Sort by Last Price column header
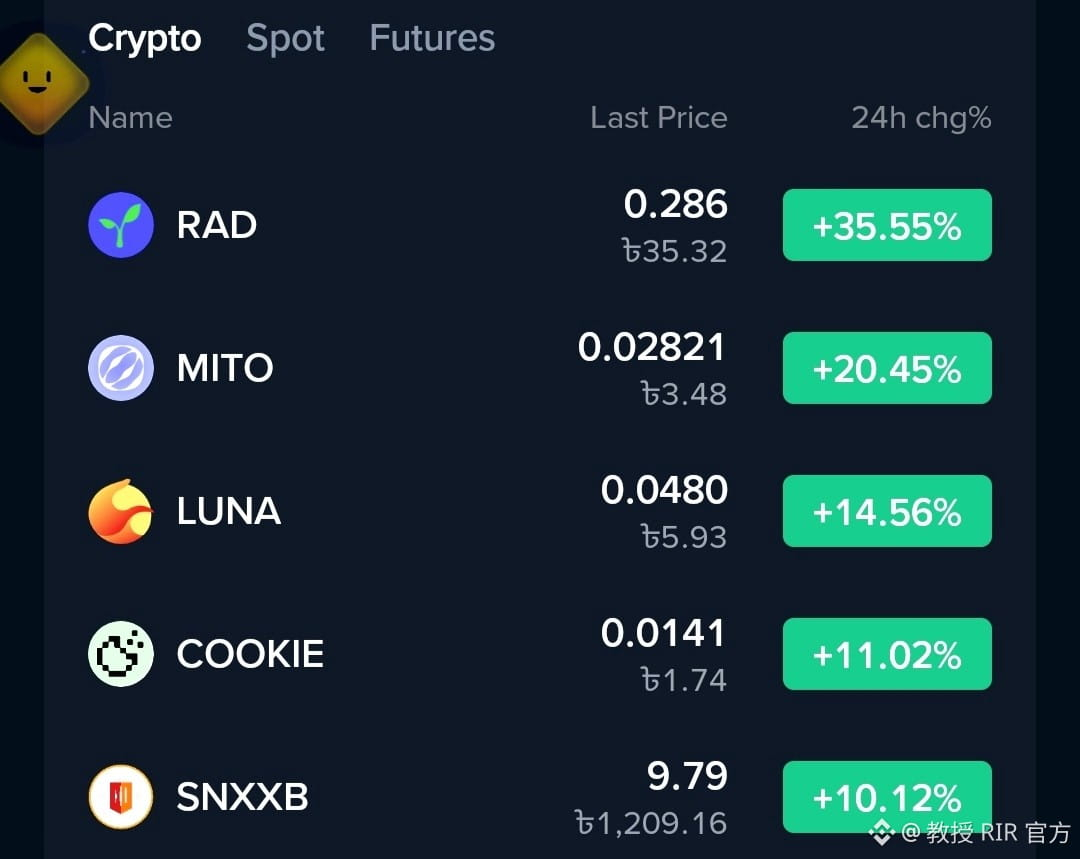1080x859 pixels. [x=658, y=118]
